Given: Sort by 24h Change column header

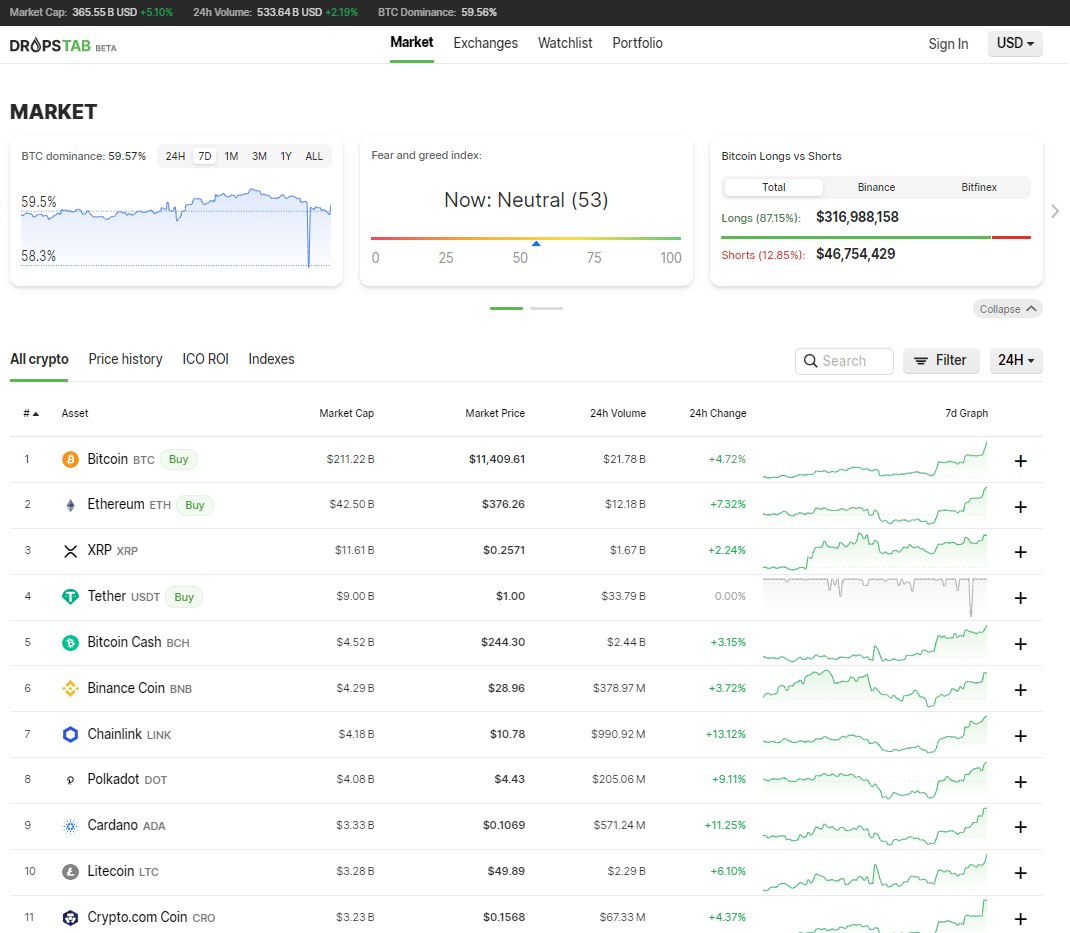Looking at the screenshot, I should 718,414.
